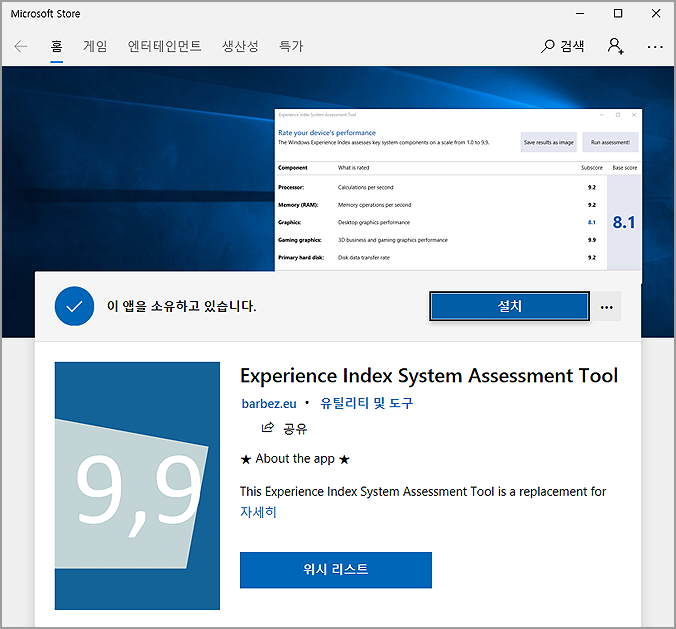Screen dimensions: 676x629
Task: Click the app title Experience Index System Assessment Tool
Action: tap(429, 376)
